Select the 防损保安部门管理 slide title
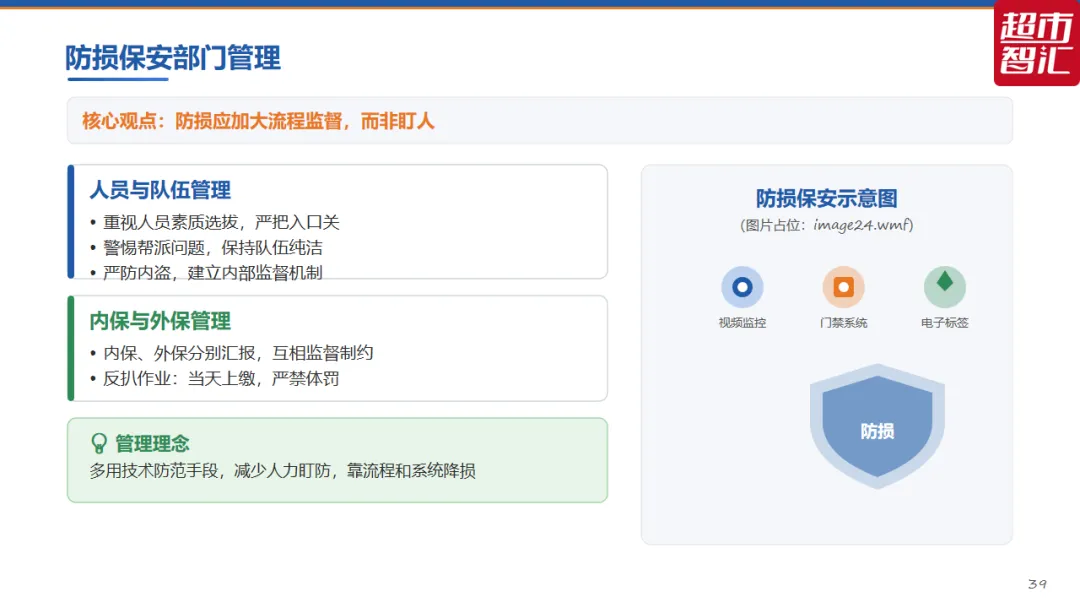The image size is (1080, 608). pyautogui.click(x=173, y=58)
